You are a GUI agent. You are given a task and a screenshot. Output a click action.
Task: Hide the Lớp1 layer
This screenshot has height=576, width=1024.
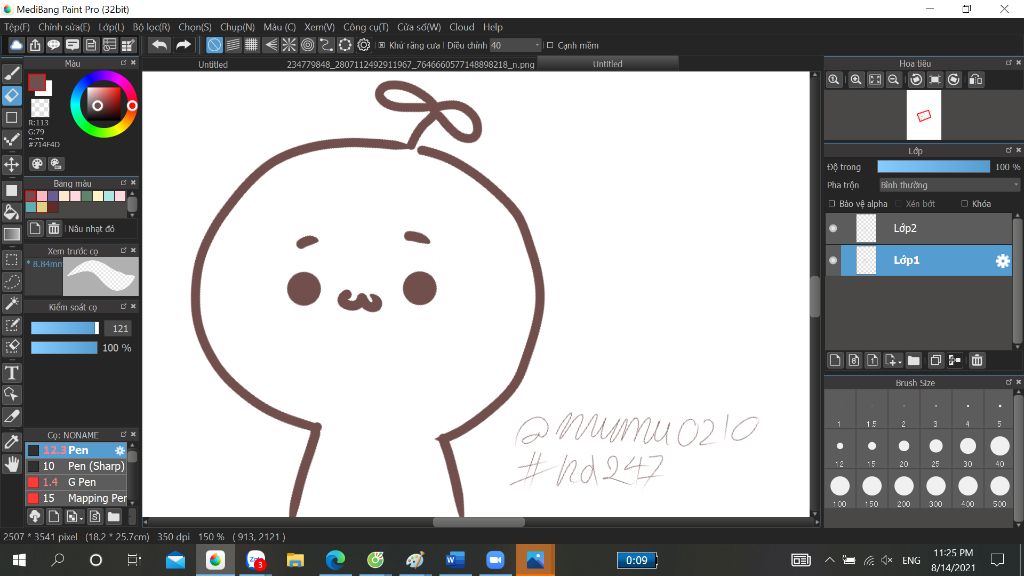pos(833,260)
